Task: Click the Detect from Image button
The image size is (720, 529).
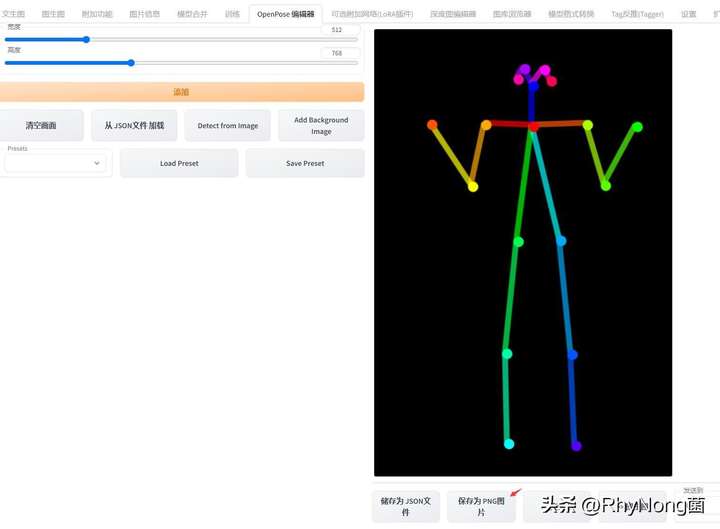Action: pyautogui.click(x=228, y=125)
